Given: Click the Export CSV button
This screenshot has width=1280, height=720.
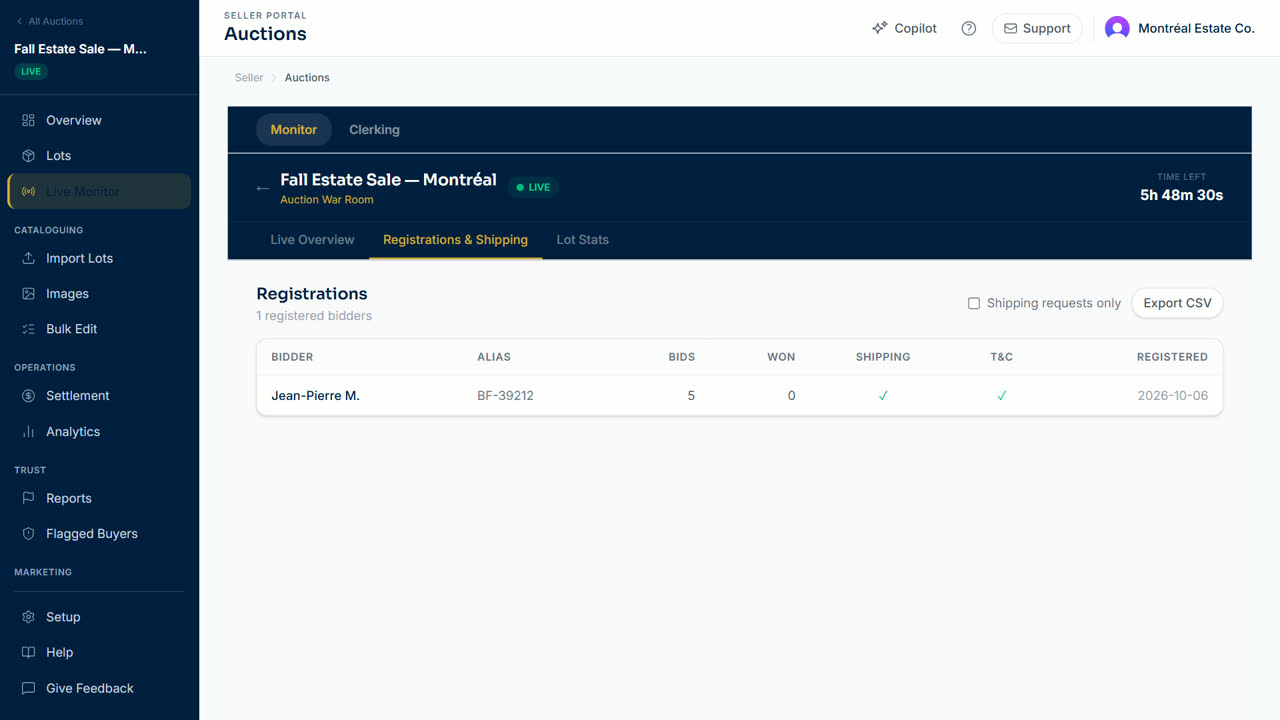Looking at the screenshot, I should point(1177,303).
